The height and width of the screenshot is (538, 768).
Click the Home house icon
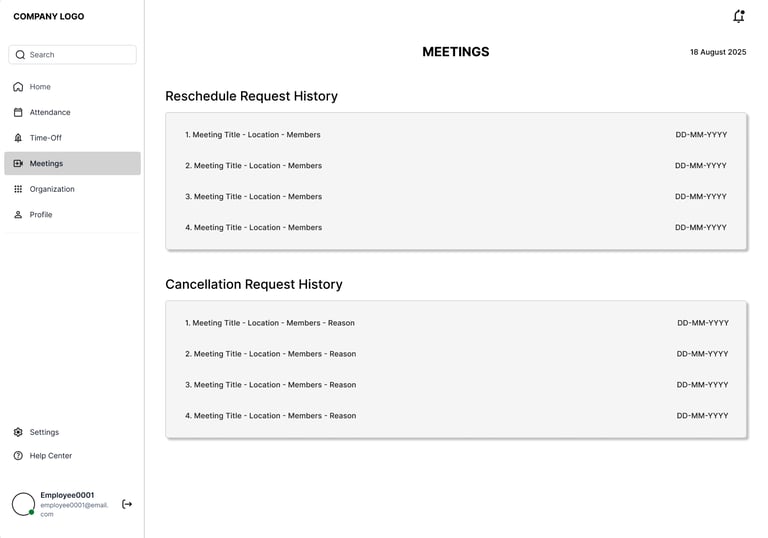18,87
